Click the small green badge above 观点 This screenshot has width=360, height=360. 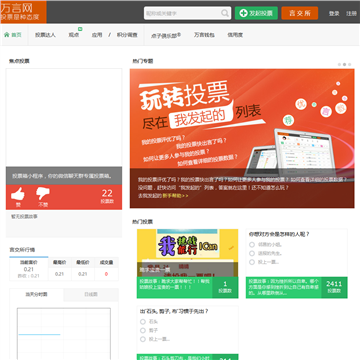coord(80,29)
